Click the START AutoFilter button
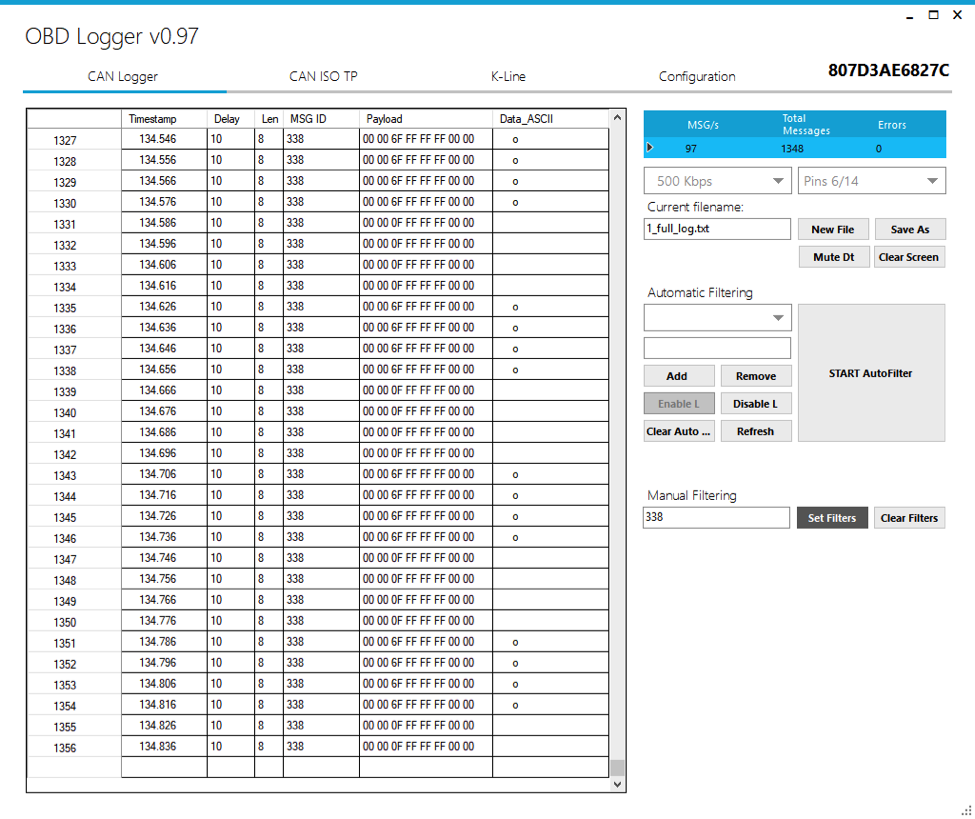The width and height of the screenshot is (975, 819). click(x=871, y=373)
